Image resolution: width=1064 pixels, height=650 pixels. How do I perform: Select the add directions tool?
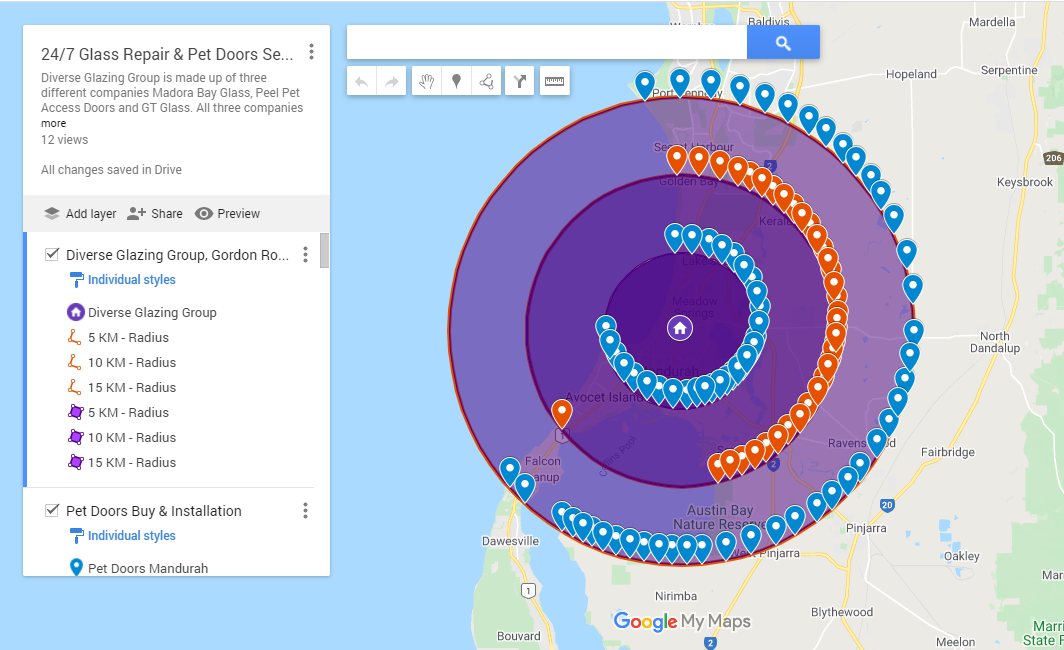click(x=519, y=81)
